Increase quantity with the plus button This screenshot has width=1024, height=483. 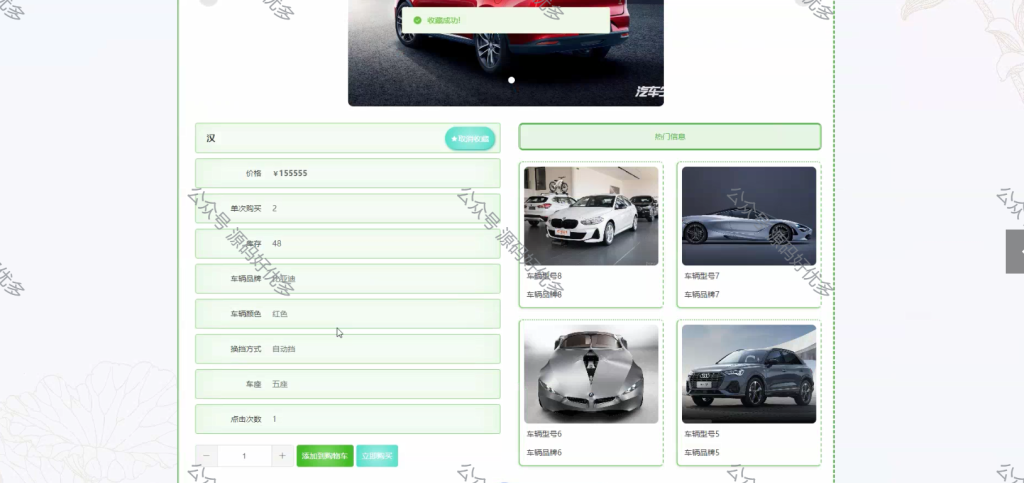coord(282,456)
